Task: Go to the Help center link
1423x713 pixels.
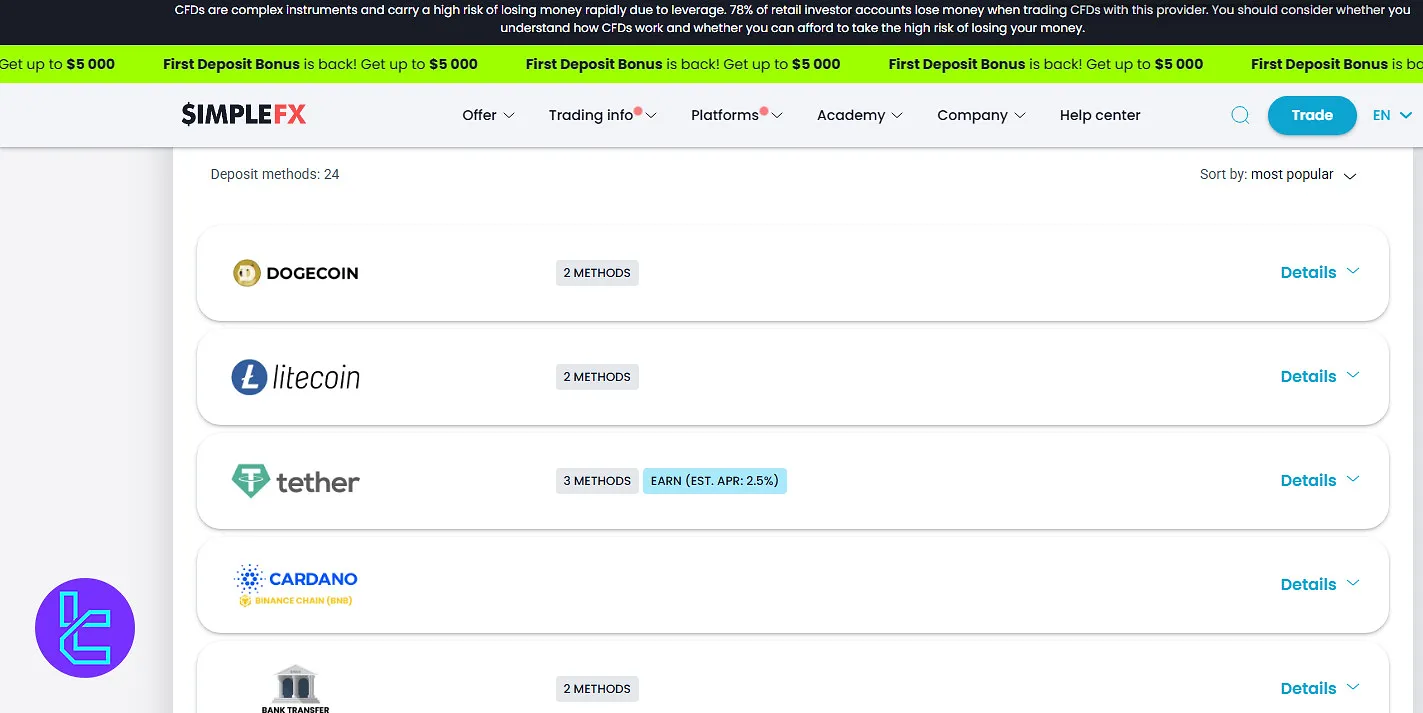Action: [x=1100, y=115]
